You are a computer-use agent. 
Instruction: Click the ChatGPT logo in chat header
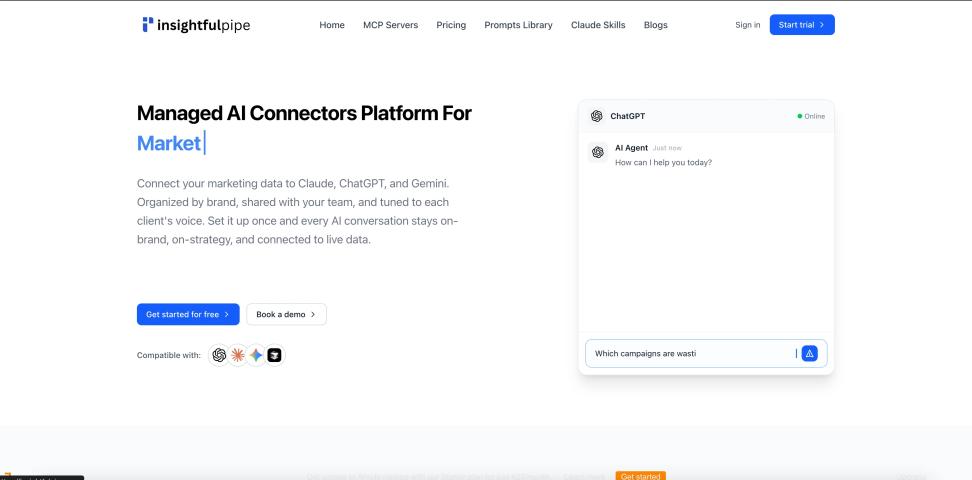point(597,116)
